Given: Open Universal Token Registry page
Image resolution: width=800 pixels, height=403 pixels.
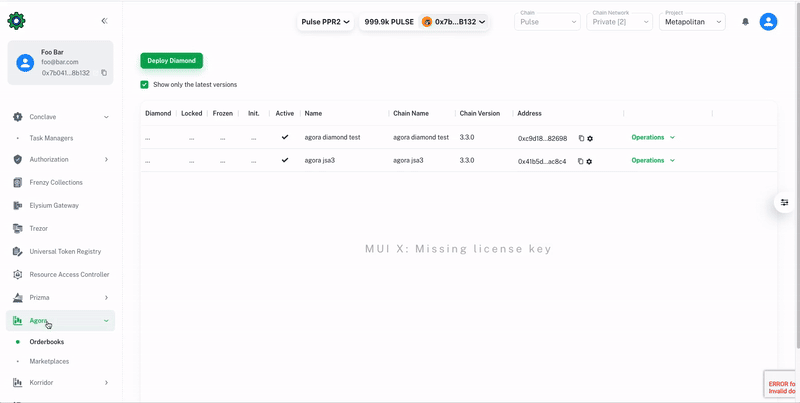Looking at the screenshot, I should click(64, 251).
